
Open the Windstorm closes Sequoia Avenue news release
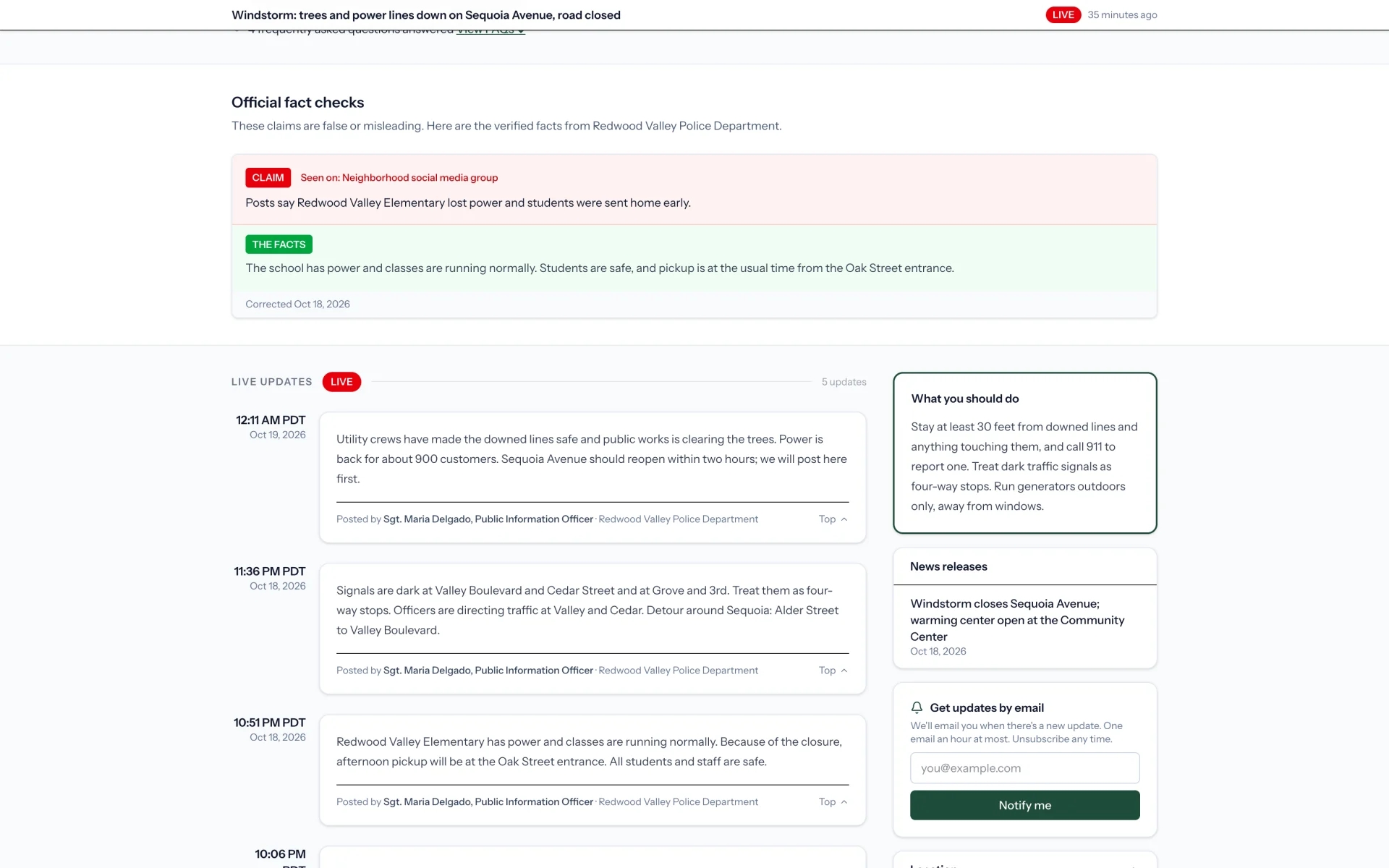tap(1017, 620)
